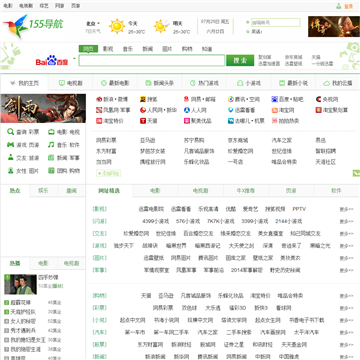Focus the Baidu search text box

152,60
